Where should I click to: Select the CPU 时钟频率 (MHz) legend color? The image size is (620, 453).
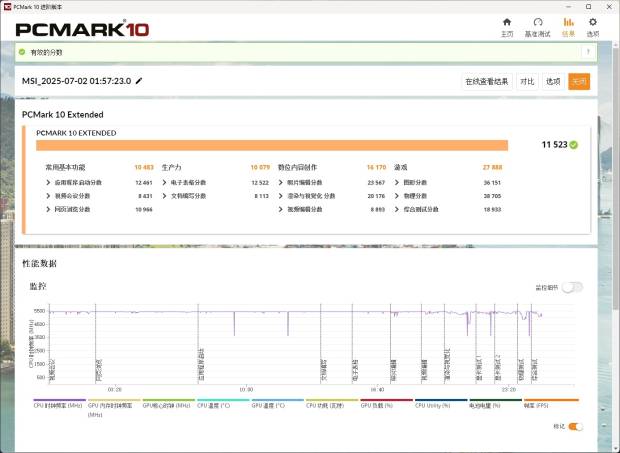(x=59, y=400)
